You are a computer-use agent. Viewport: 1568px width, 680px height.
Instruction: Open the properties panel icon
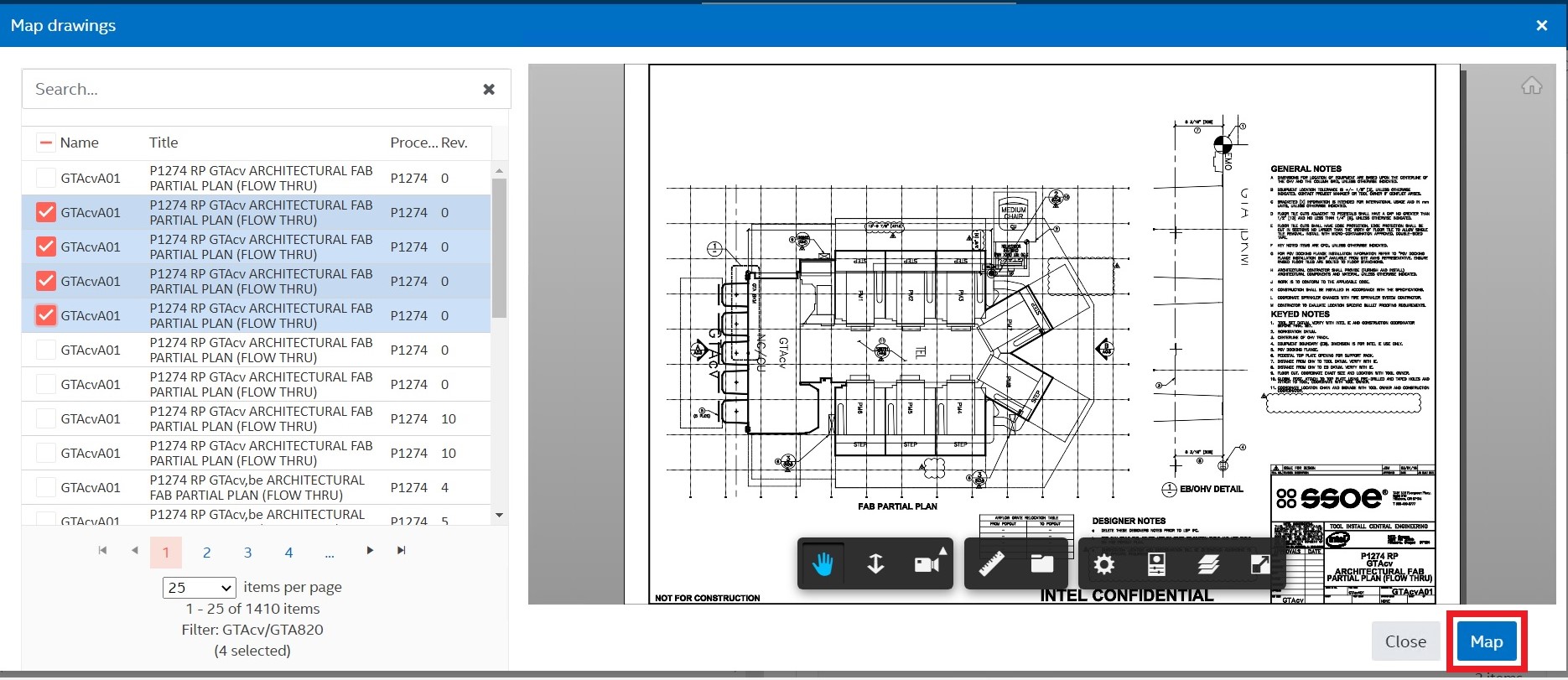1156,565
